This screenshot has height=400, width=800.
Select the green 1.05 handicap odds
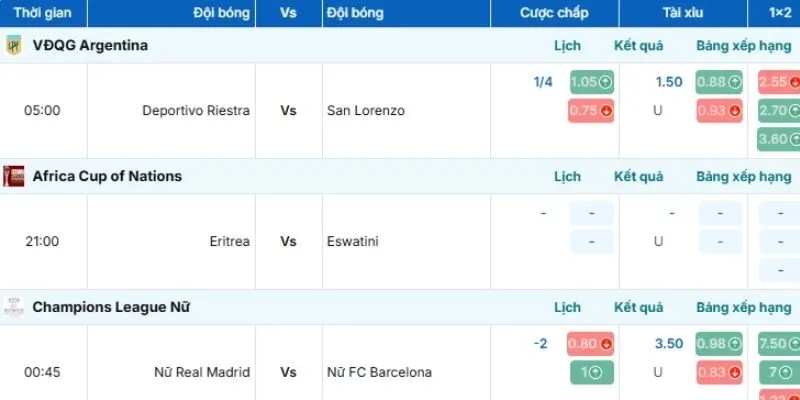[x=592, y=82]
